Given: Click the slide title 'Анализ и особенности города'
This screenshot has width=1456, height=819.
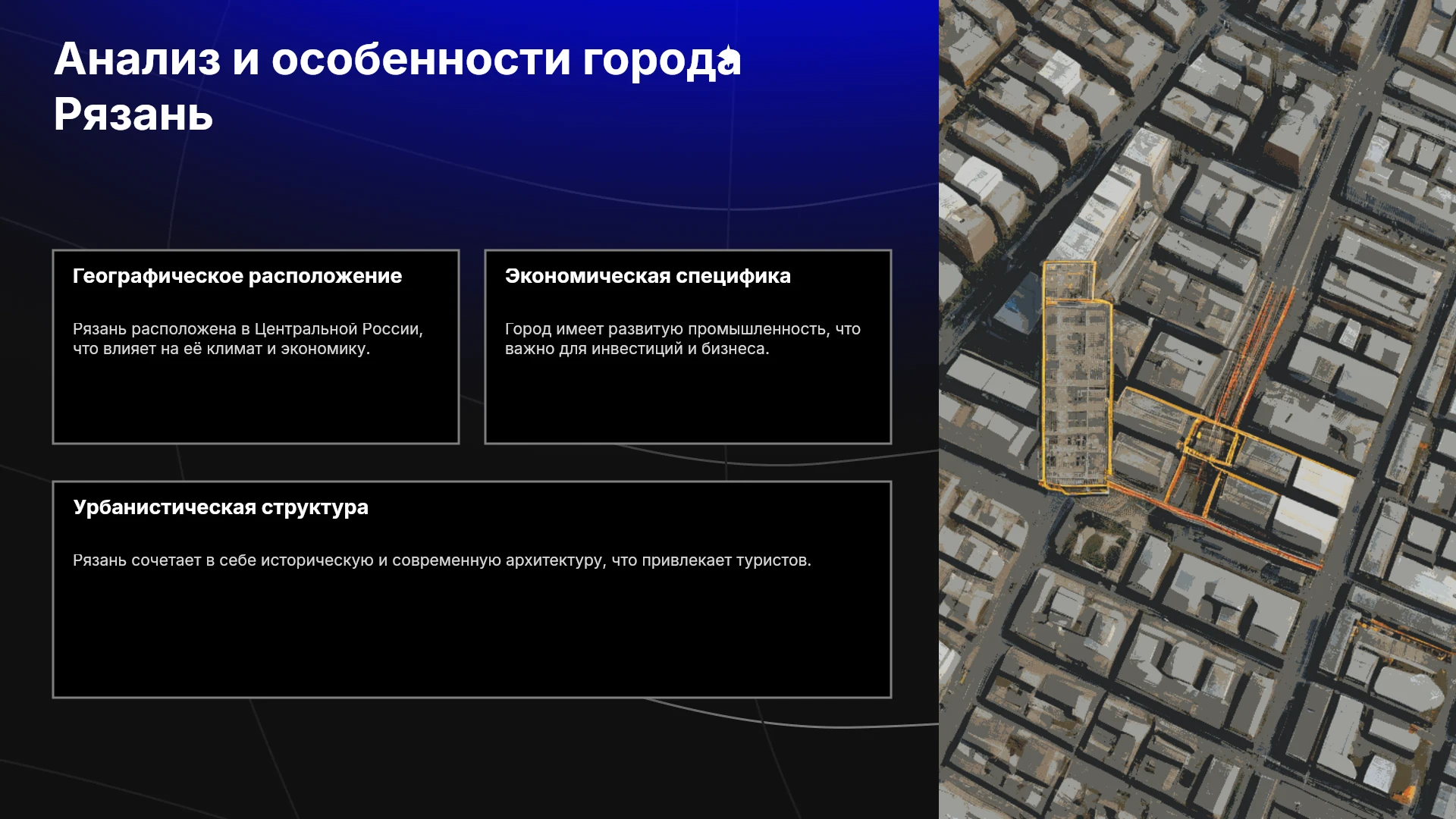Looking at the screenshot, I should (x=397, y=59).
